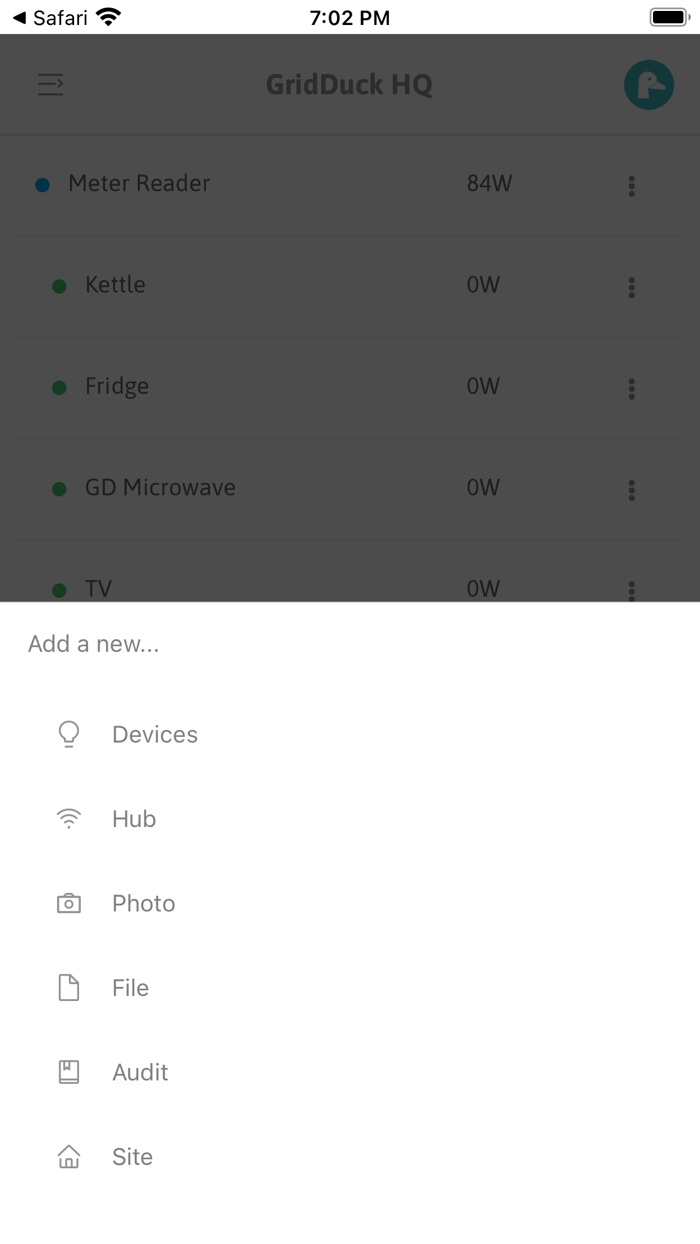Select the File document icon
Image resolution: width=700 pixels, height=1244 pixels.
[68, 987]
